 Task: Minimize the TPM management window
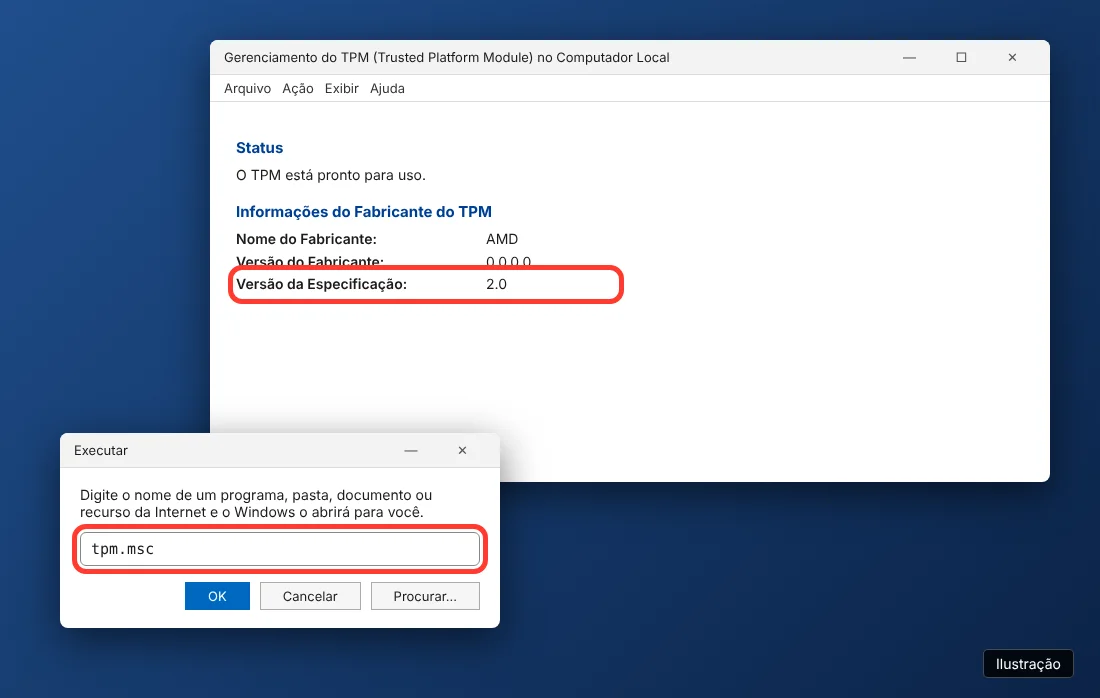tap(909, 58)
